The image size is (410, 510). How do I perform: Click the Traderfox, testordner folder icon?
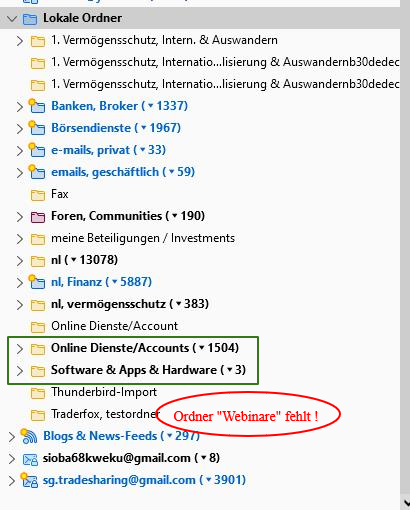pyautogui.click(x=38, y=415)
